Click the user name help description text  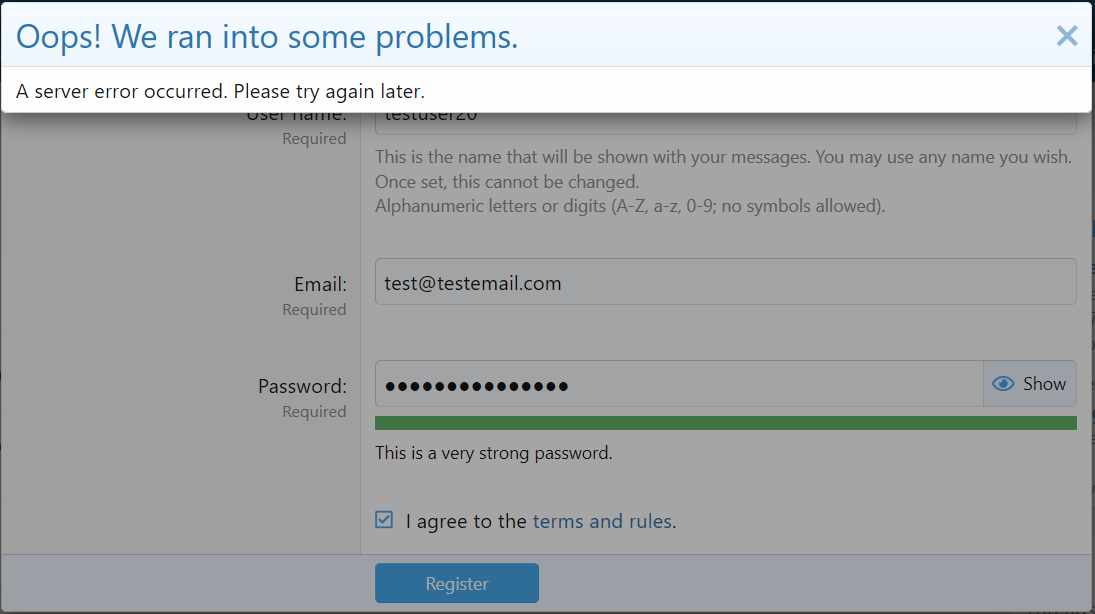pos(723,182)
